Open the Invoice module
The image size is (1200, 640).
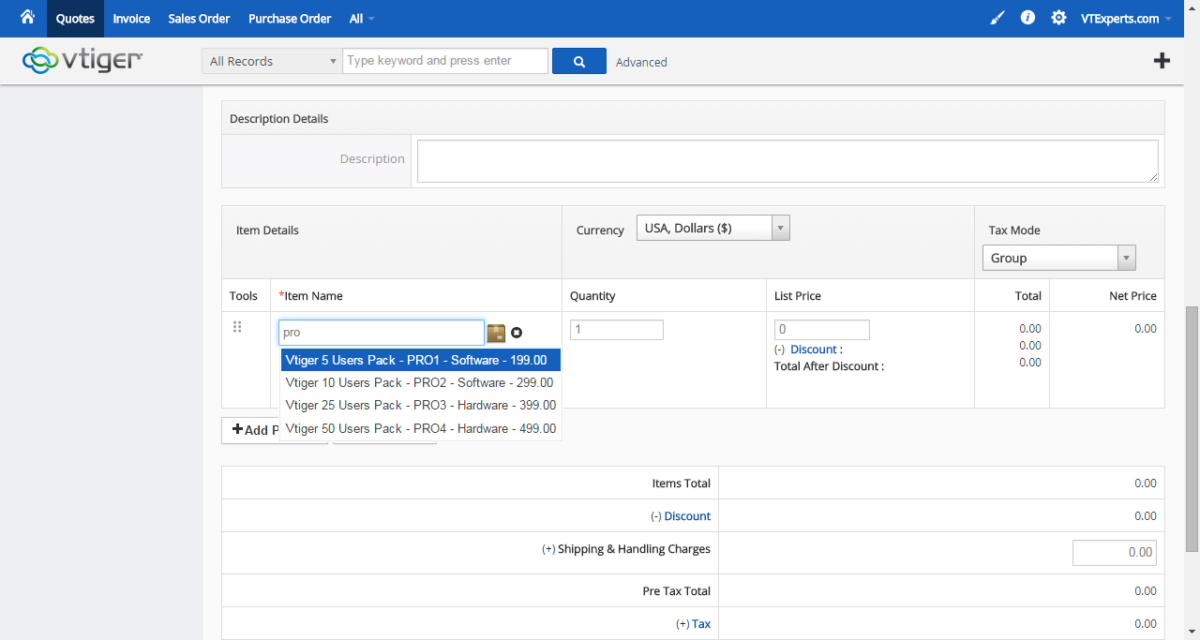pyautogui.click(x=131, y=18)
